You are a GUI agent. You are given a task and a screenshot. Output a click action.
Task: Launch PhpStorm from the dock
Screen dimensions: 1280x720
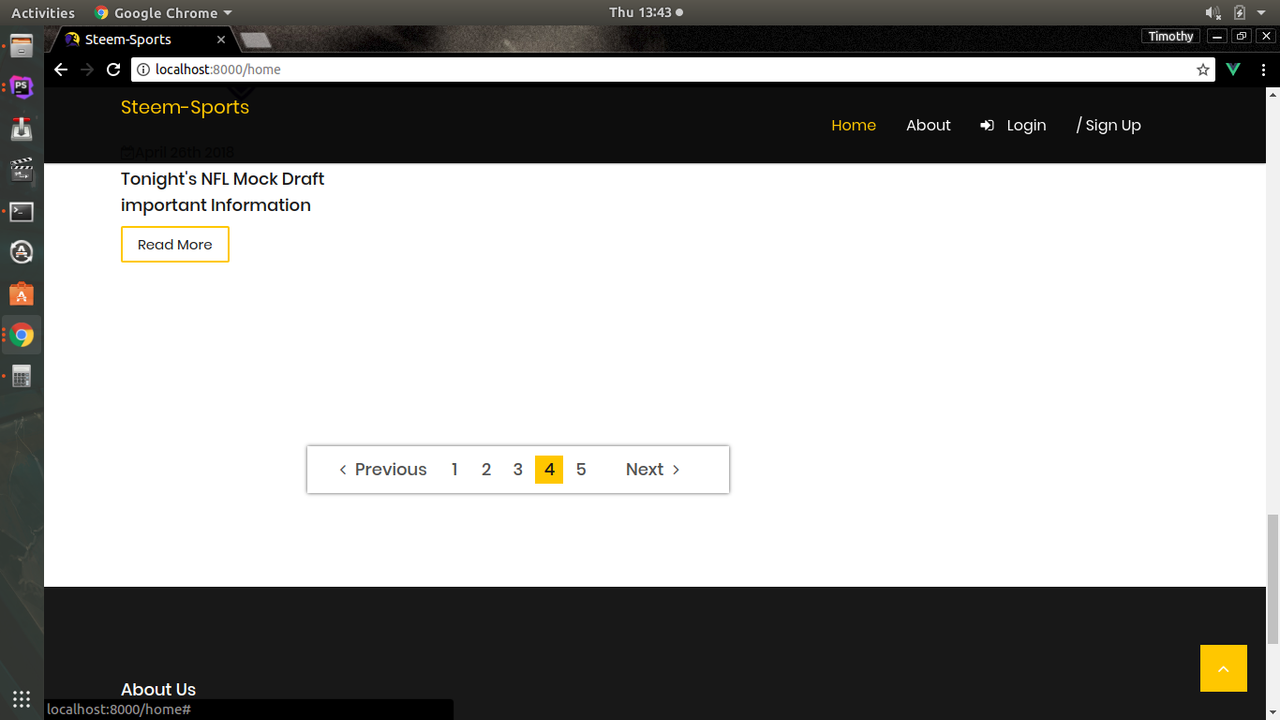click(x=21, y=87)
